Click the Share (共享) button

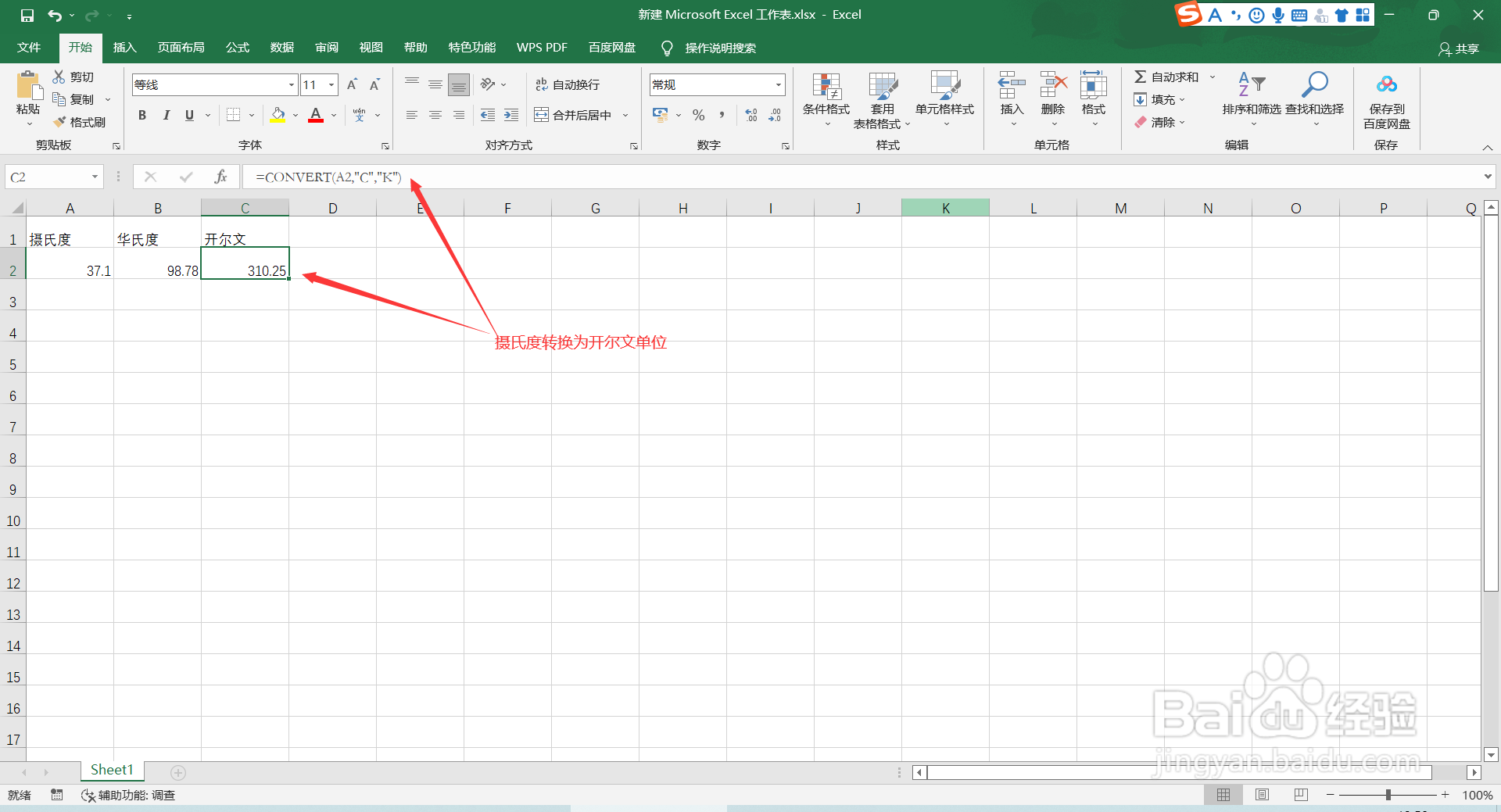[1459, 48]
